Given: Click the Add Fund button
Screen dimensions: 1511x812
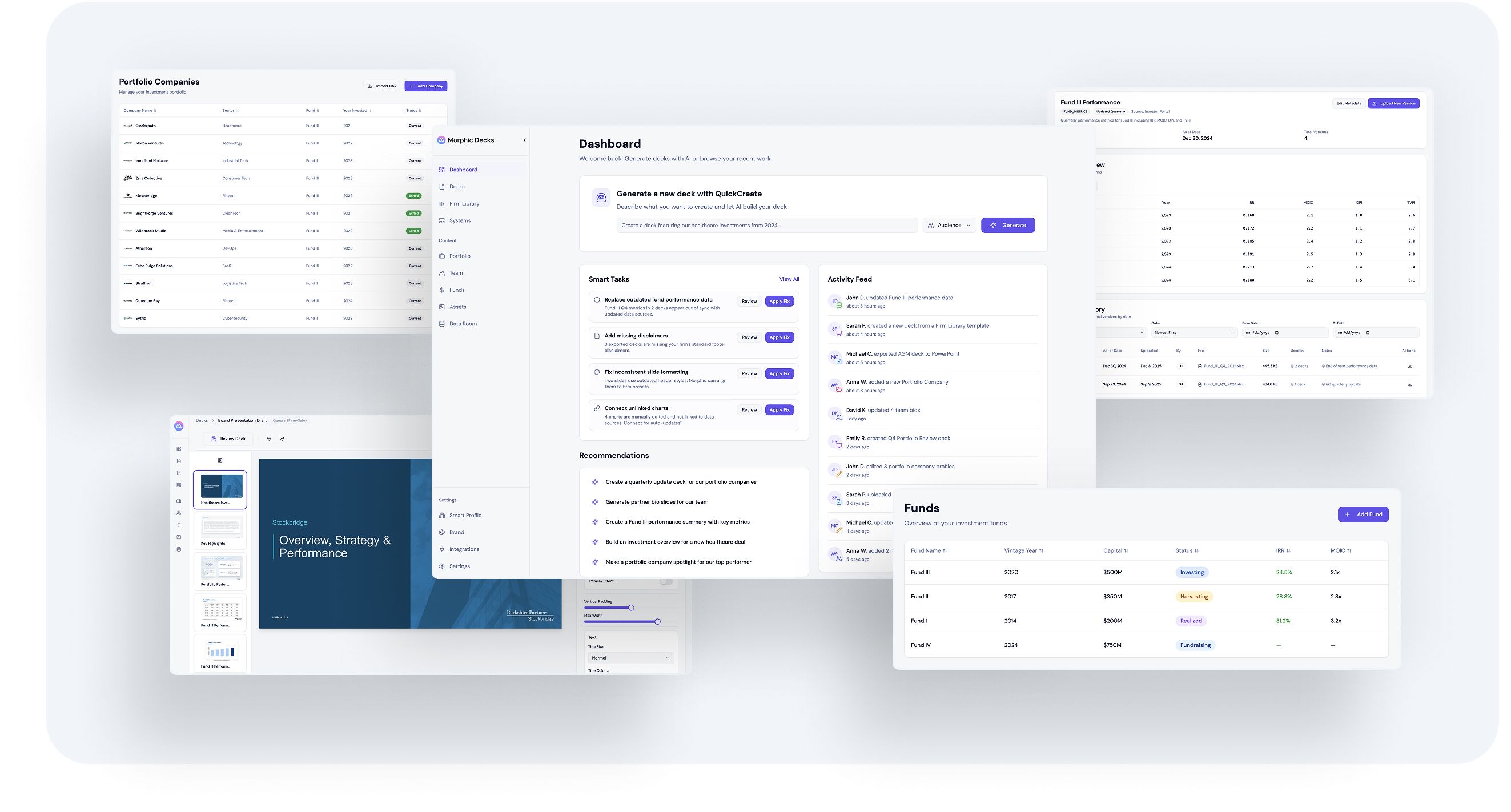Looking at the screenshot, I should point(1363,514).
